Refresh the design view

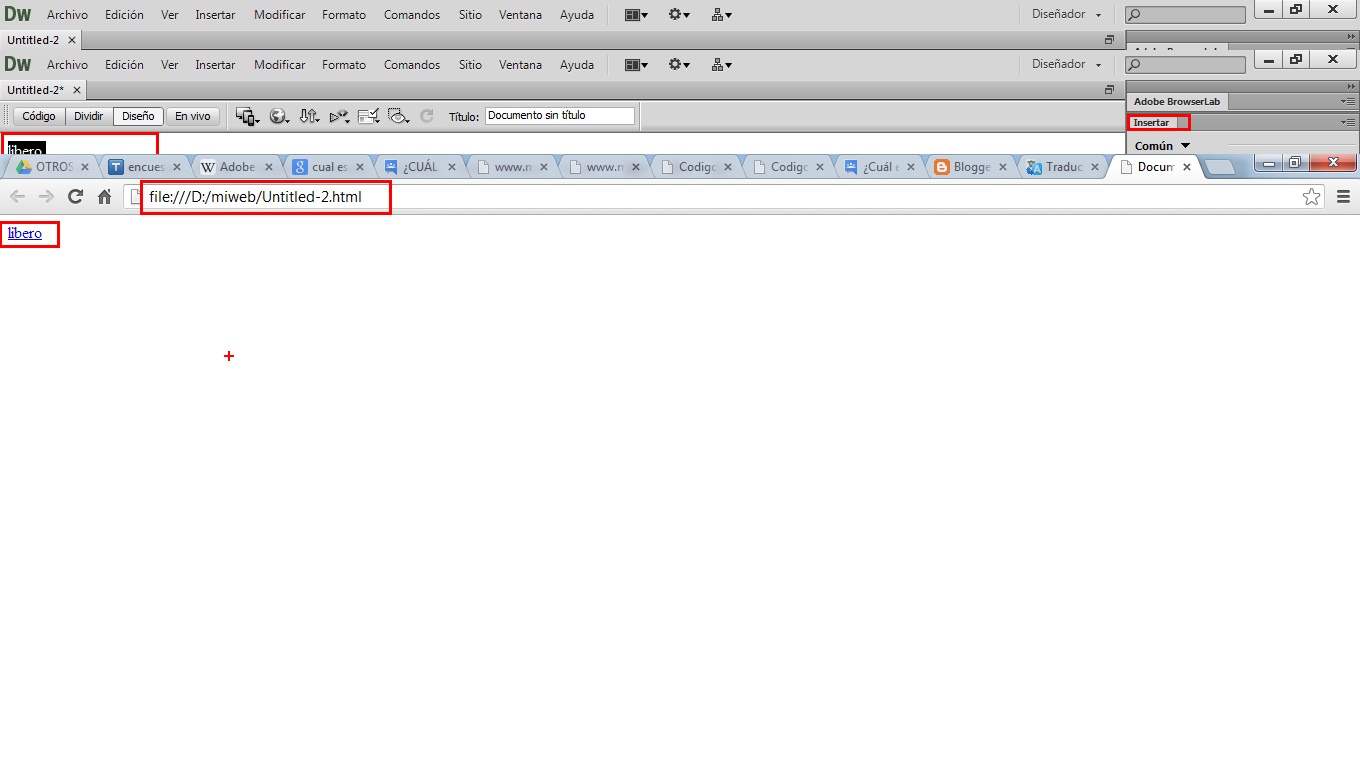pos(427,115)
